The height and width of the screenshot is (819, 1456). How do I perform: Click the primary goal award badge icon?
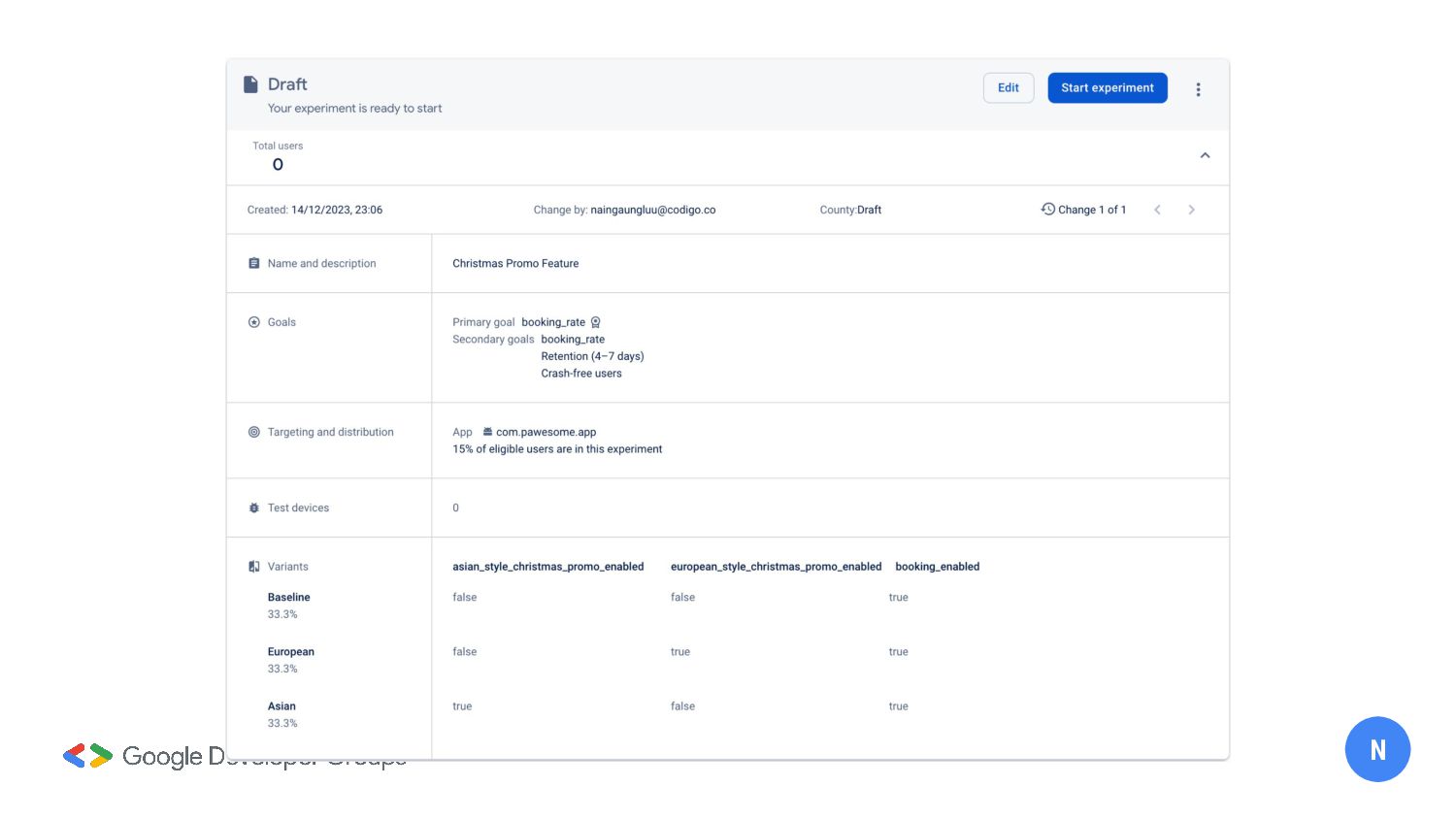(x=596, y=323)
